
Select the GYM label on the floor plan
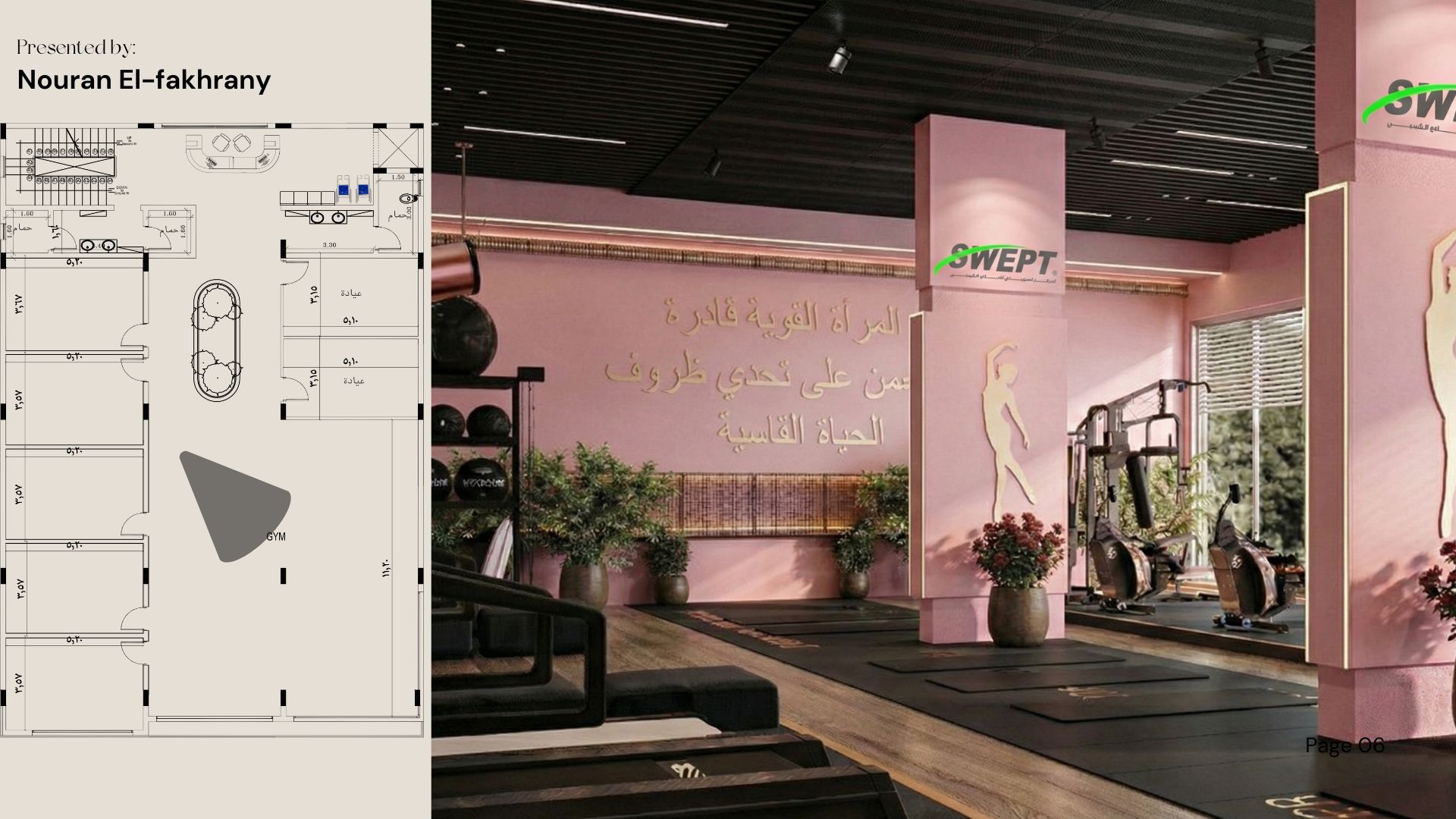pyautogui.click(x=275, y=535)
